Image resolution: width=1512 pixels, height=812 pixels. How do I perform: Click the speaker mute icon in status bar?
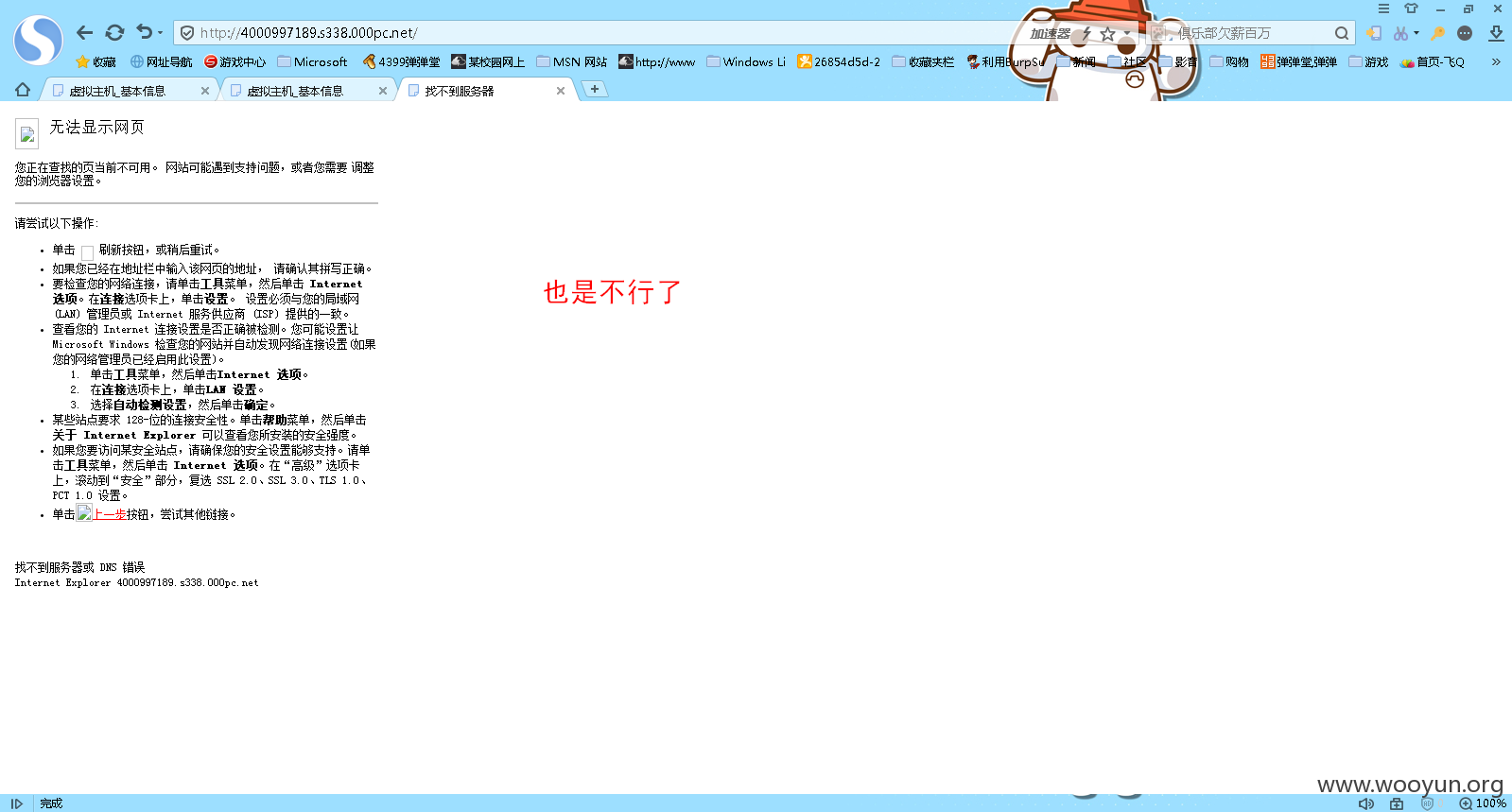pyautogui.click(x=1366, y=803)
